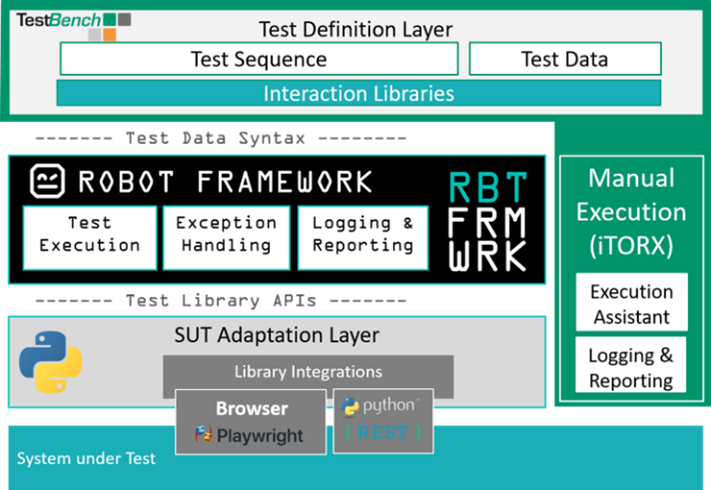Click the ROBOT FRAMEWORK heading text

point(225,182)
